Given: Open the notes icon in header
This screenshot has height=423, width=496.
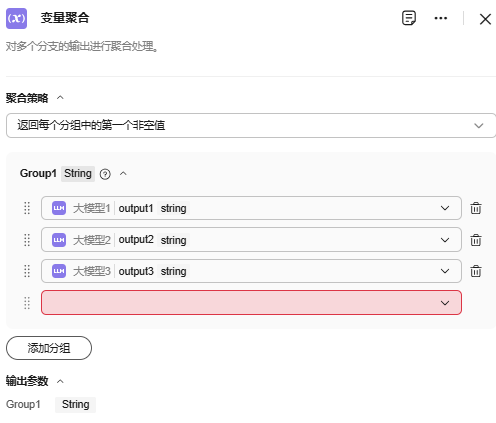Looking at the screenshot, I should [x=409, y=18].
